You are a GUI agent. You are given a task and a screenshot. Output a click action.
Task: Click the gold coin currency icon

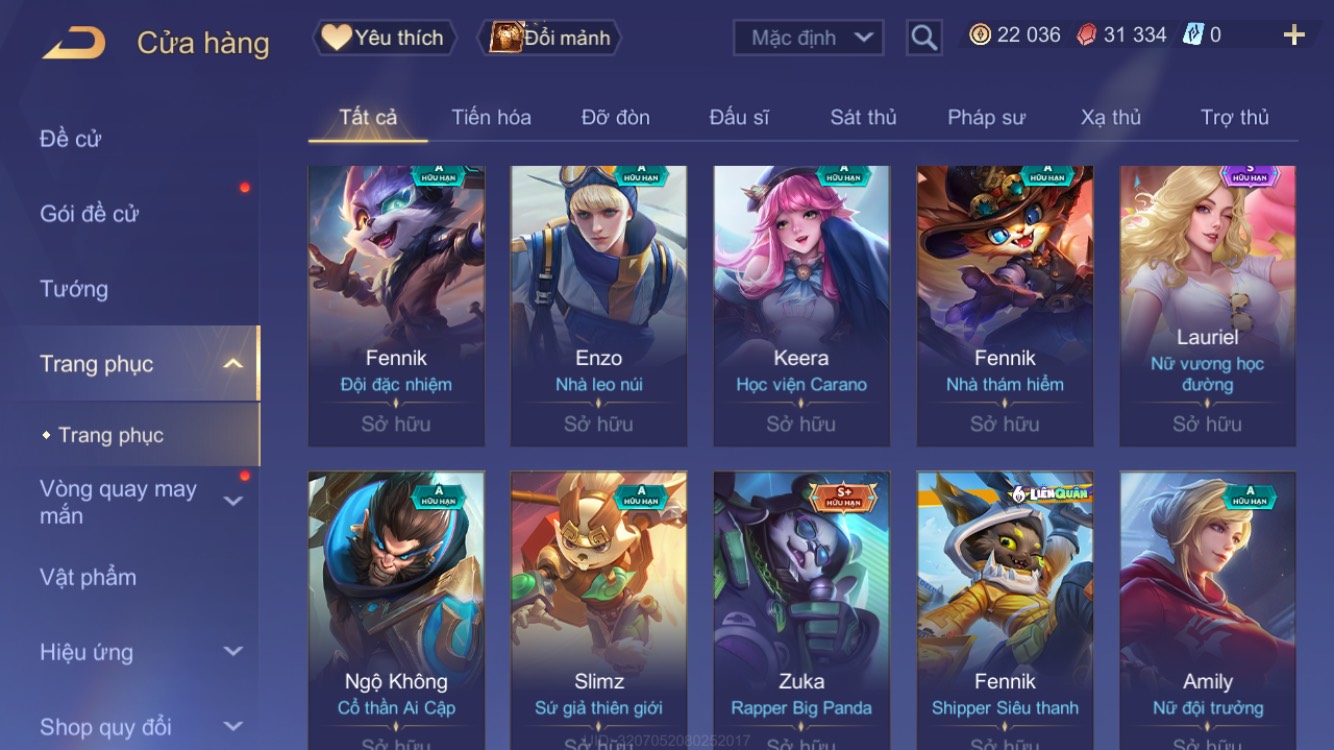[980, 35]
